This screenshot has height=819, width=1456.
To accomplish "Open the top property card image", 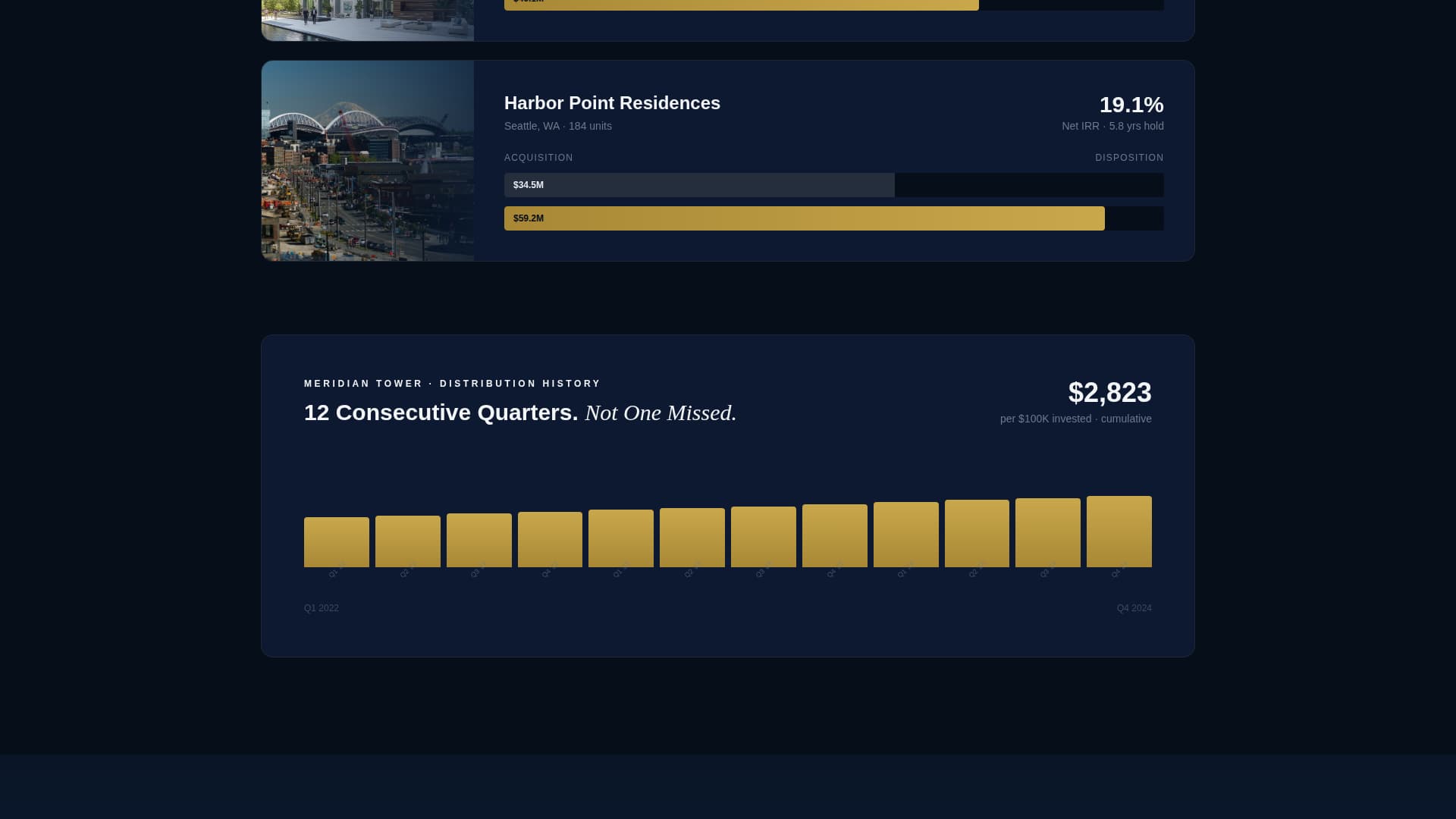I will click(x=367, y=20).
